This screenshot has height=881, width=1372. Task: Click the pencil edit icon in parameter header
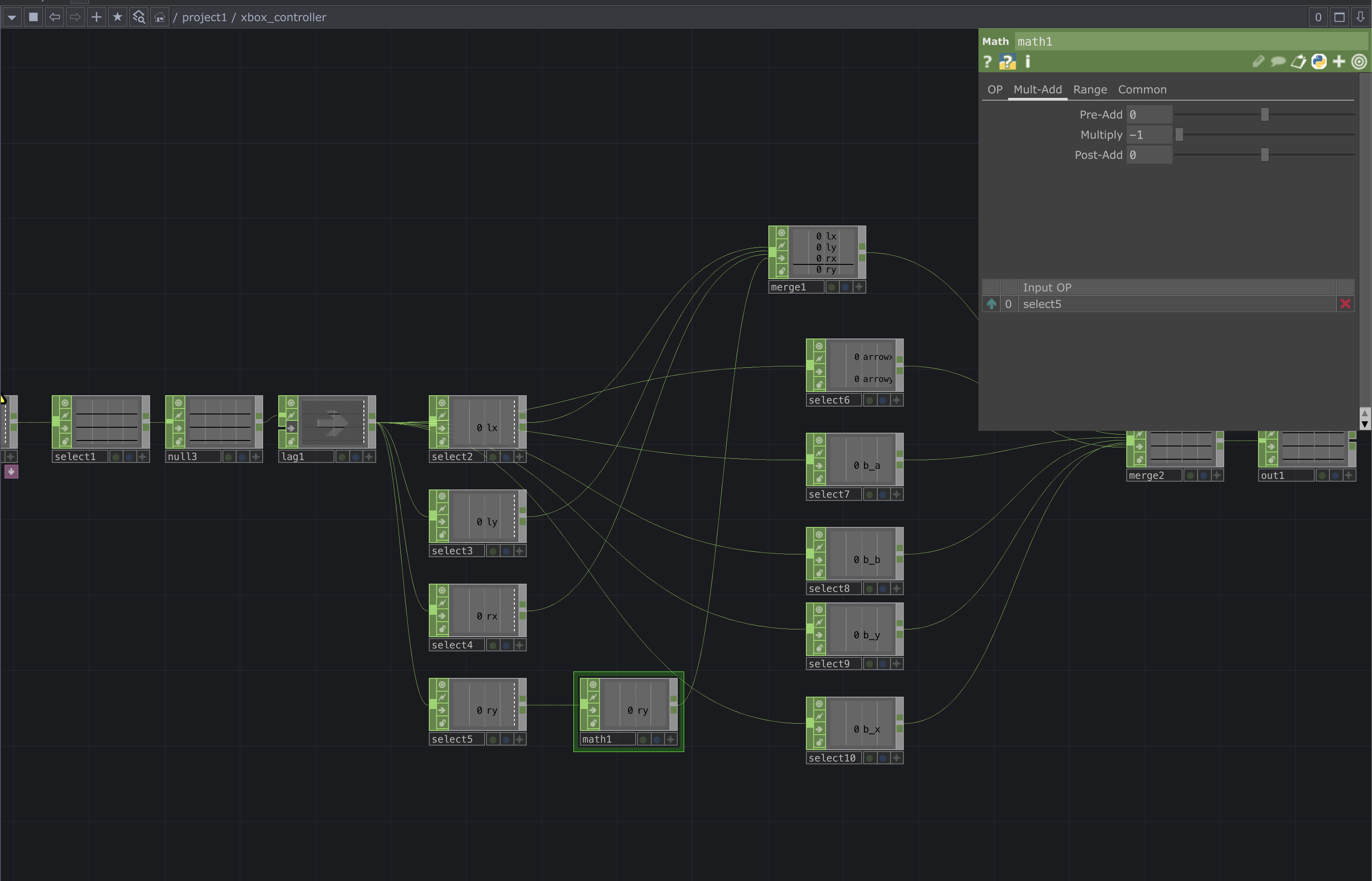(1258, 62)
